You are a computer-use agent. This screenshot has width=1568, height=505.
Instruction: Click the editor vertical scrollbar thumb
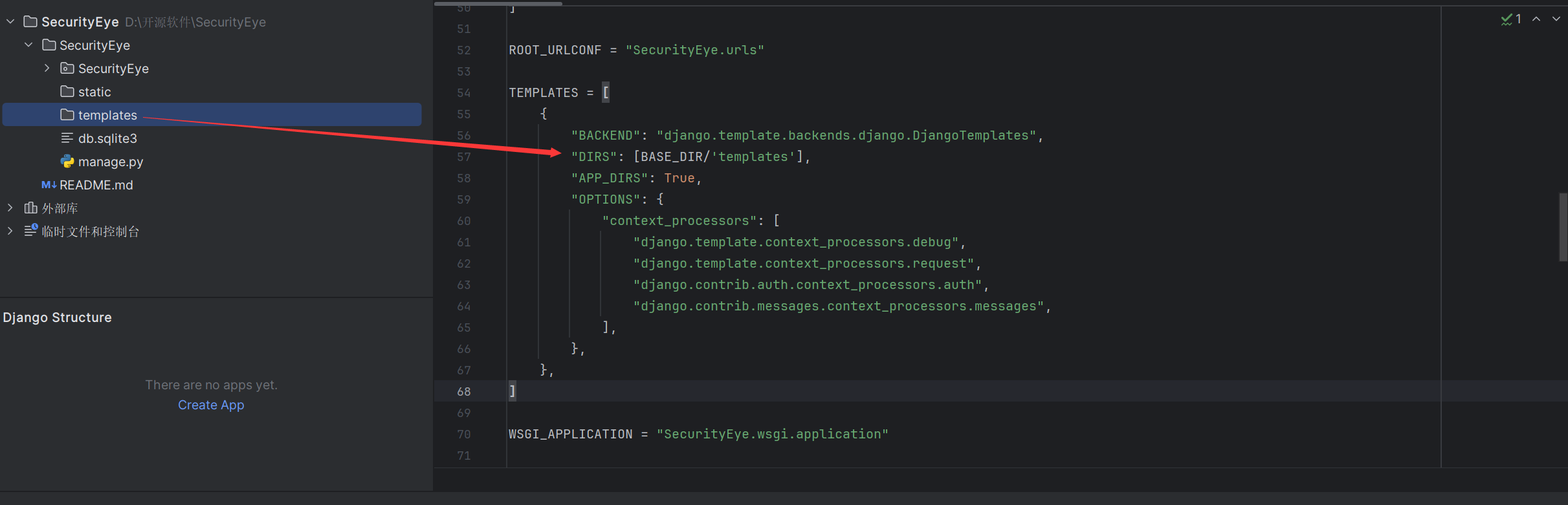(x=1563, y=226)
